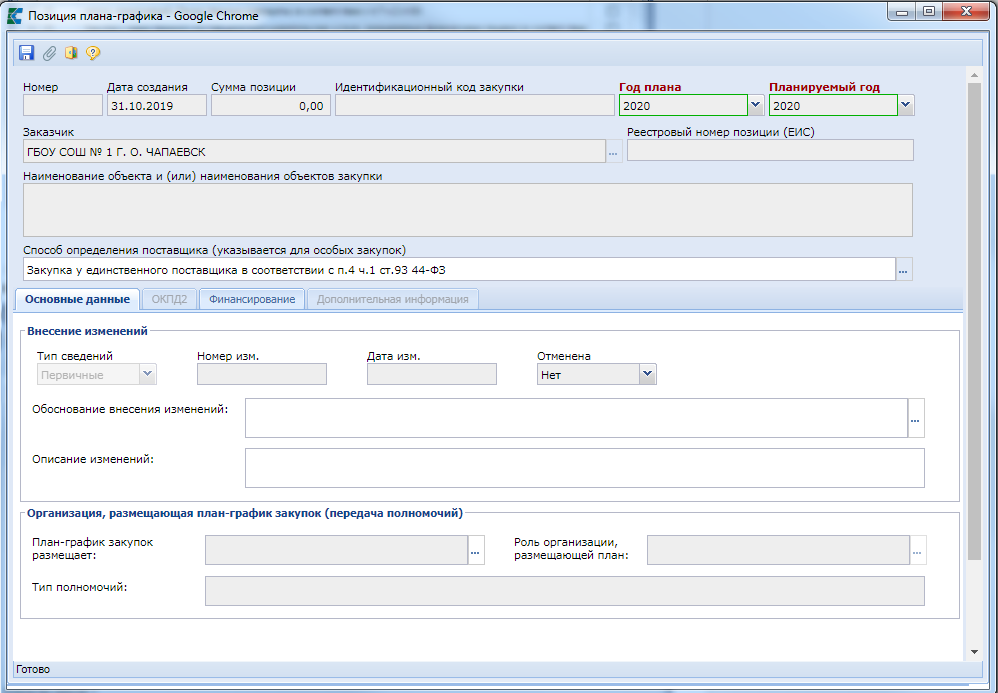Viewport: 998px width, 693px height.
Task: Click ellipsis beside Роль организации field
Action: pos(917,550)
